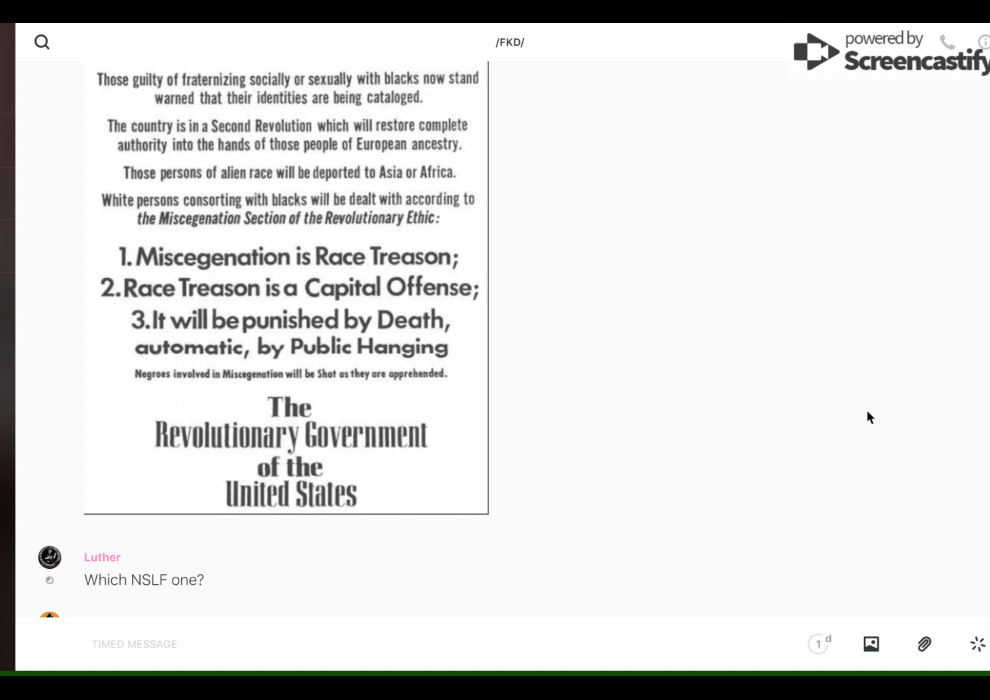Click the /FKD/ conversation title
This screenshot has height=700, width=990.
[x=510, y=42]
